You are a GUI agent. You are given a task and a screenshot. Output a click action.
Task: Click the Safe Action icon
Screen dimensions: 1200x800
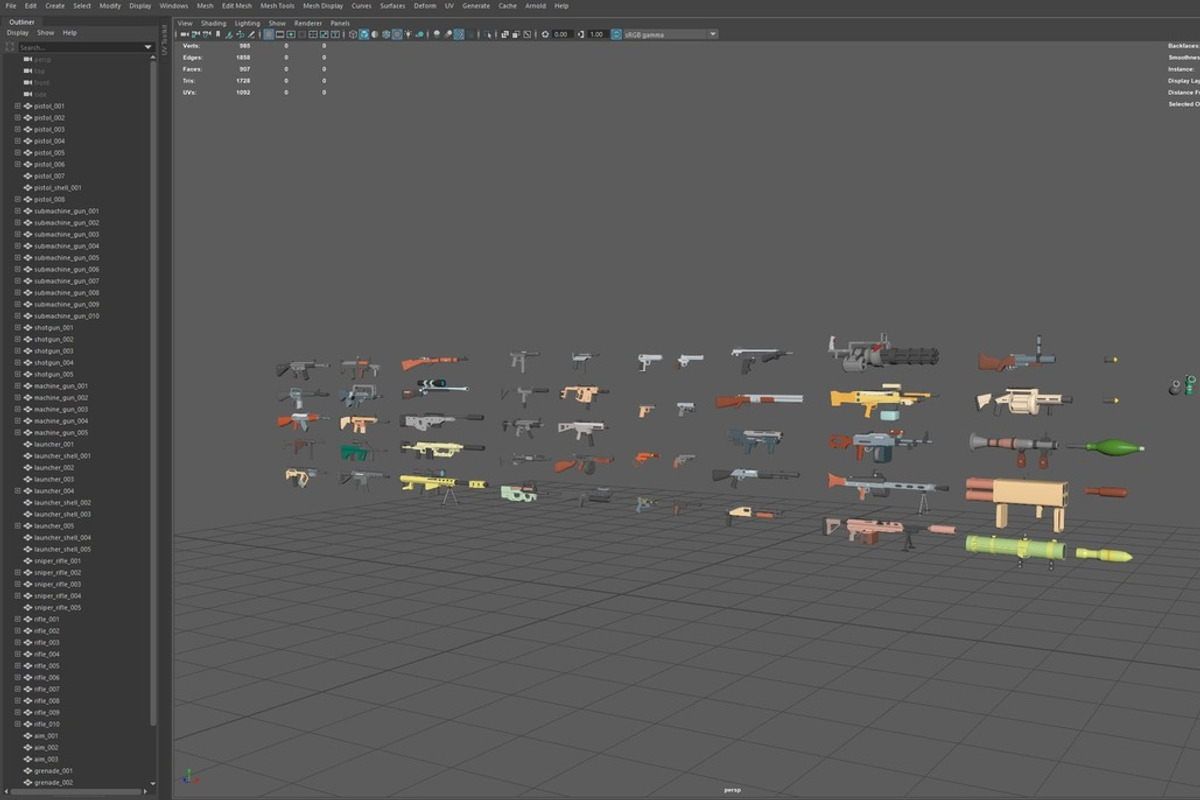point(324,34)
